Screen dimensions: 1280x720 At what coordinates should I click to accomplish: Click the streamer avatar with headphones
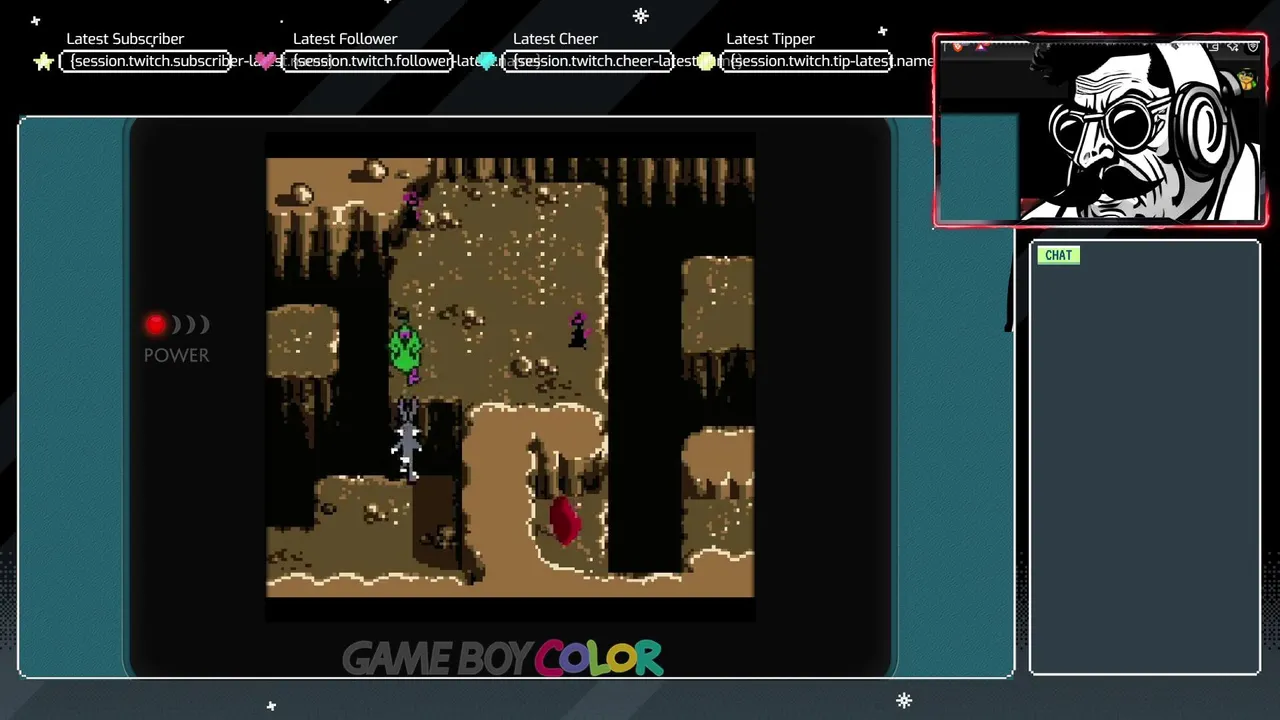click(x=1140, y=130)
